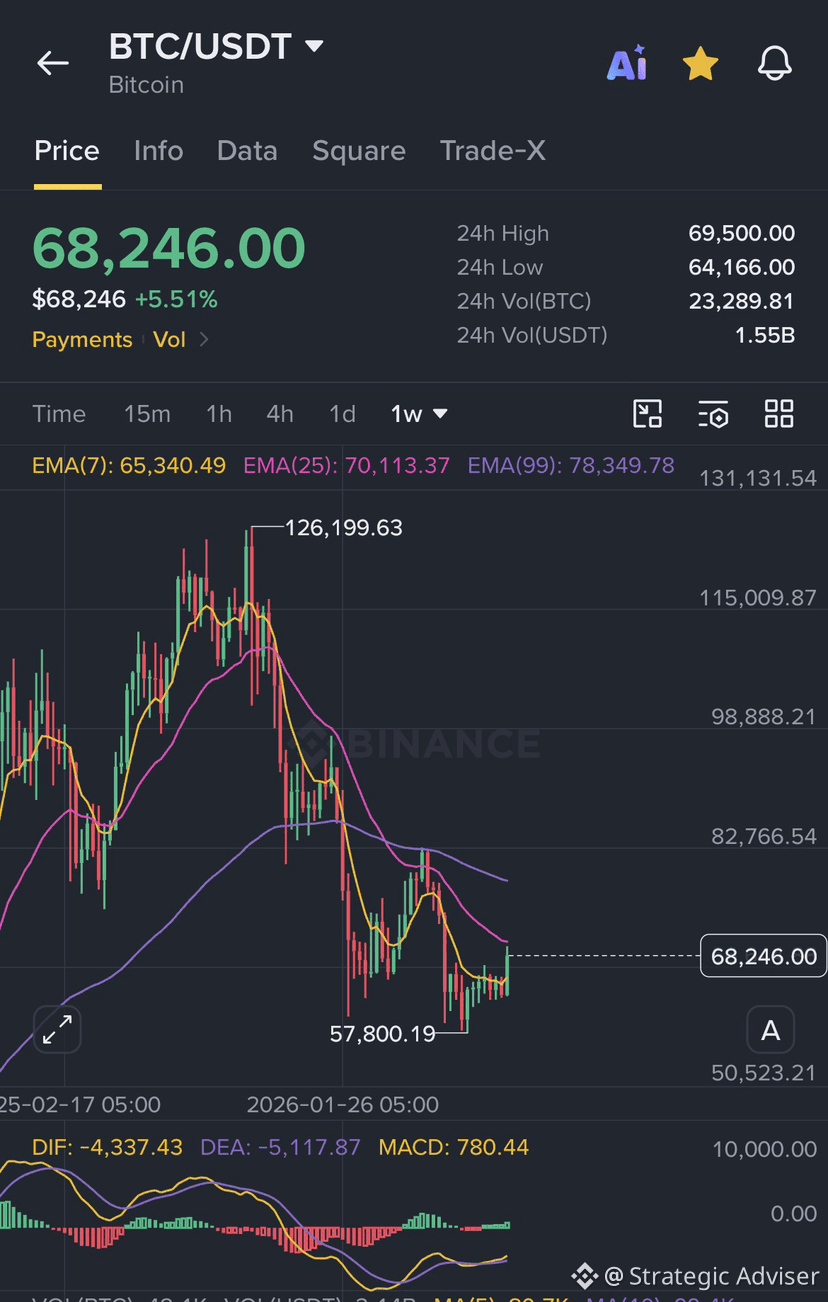Tap the DEA indicator value

pyautogui.click(x=280, y=1147)
